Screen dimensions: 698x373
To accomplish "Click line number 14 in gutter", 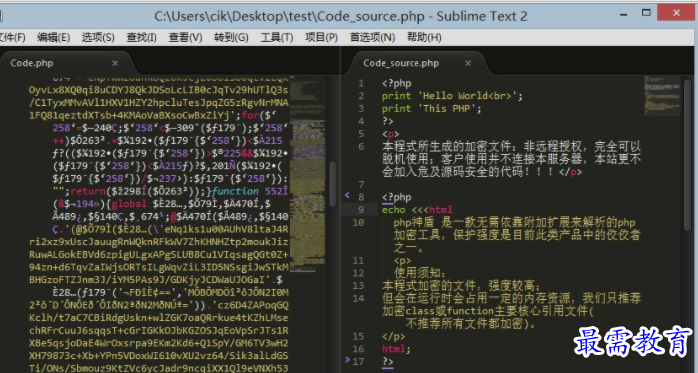I will [x=358, y=298].
